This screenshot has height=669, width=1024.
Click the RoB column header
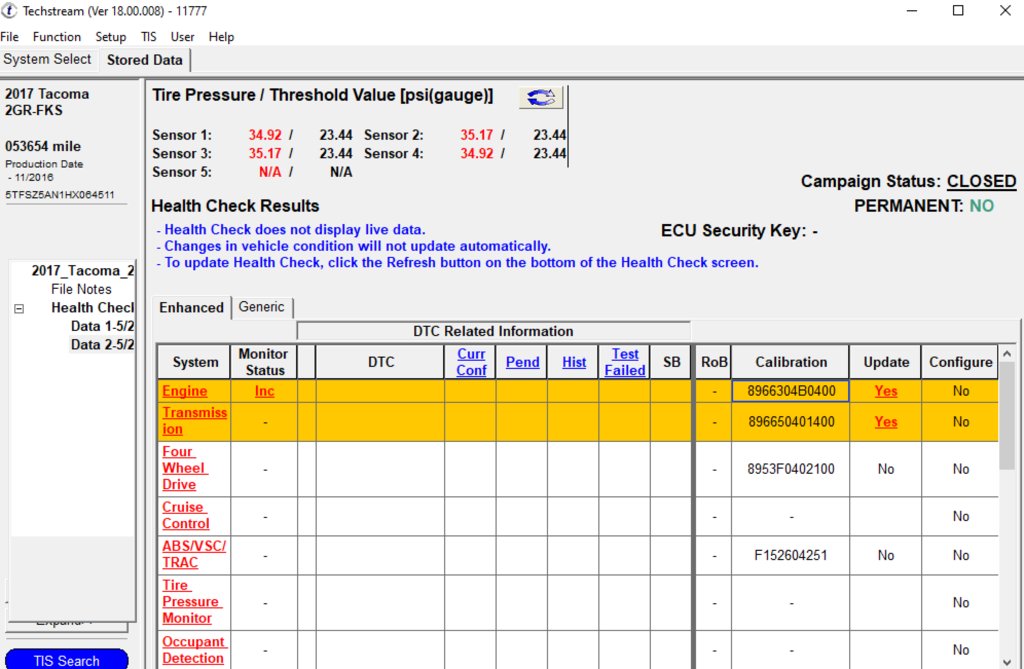(714, 362)
